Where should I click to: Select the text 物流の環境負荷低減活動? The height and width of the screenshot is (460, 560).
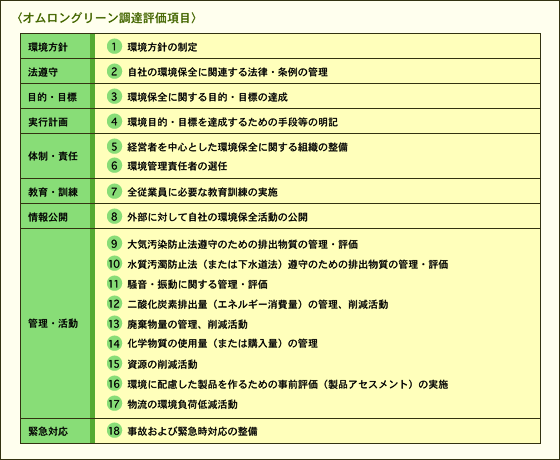[182, 404]
